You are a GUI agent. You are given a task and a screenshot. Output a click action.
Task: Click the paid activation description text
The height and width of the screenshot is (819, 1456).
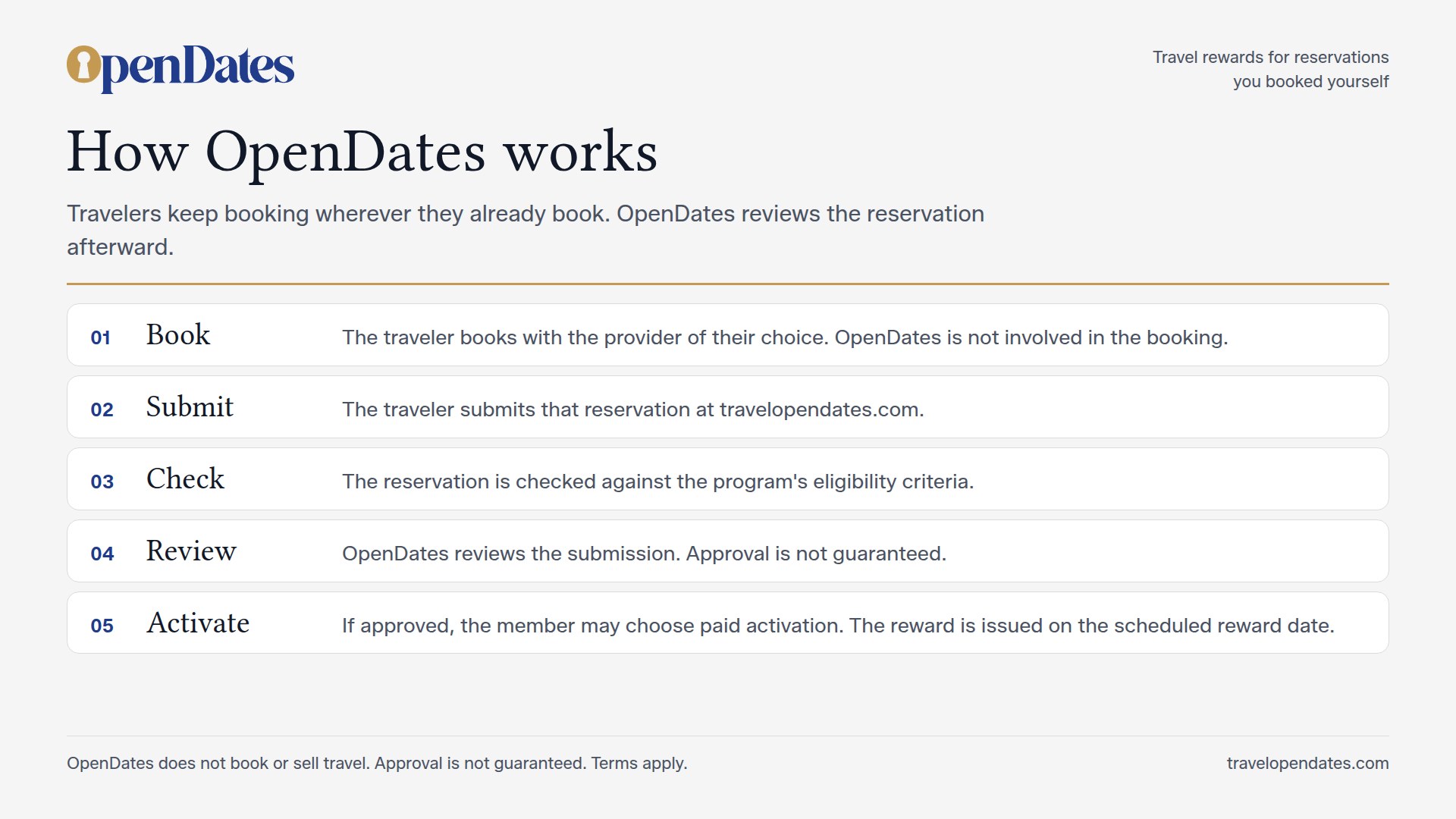(838, 626)
